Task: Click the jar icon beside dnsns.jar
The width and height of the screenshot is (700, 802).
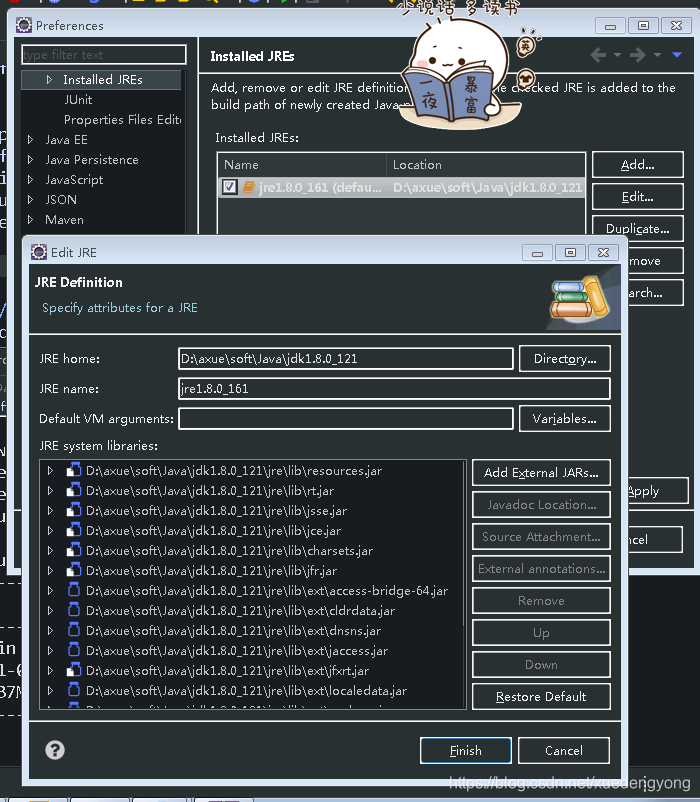Action: 74,630
